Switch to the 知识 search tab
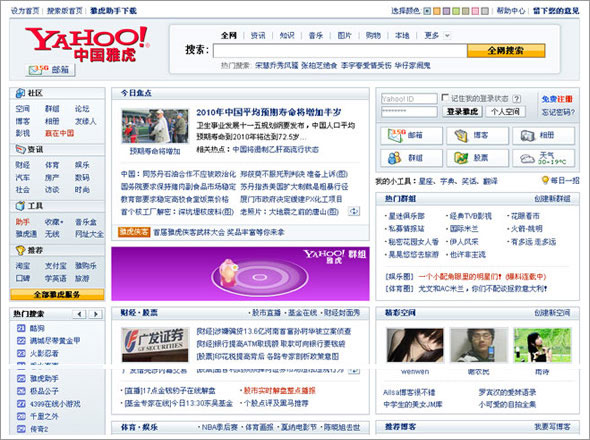 pyautogui.click(x=287, y=35)
